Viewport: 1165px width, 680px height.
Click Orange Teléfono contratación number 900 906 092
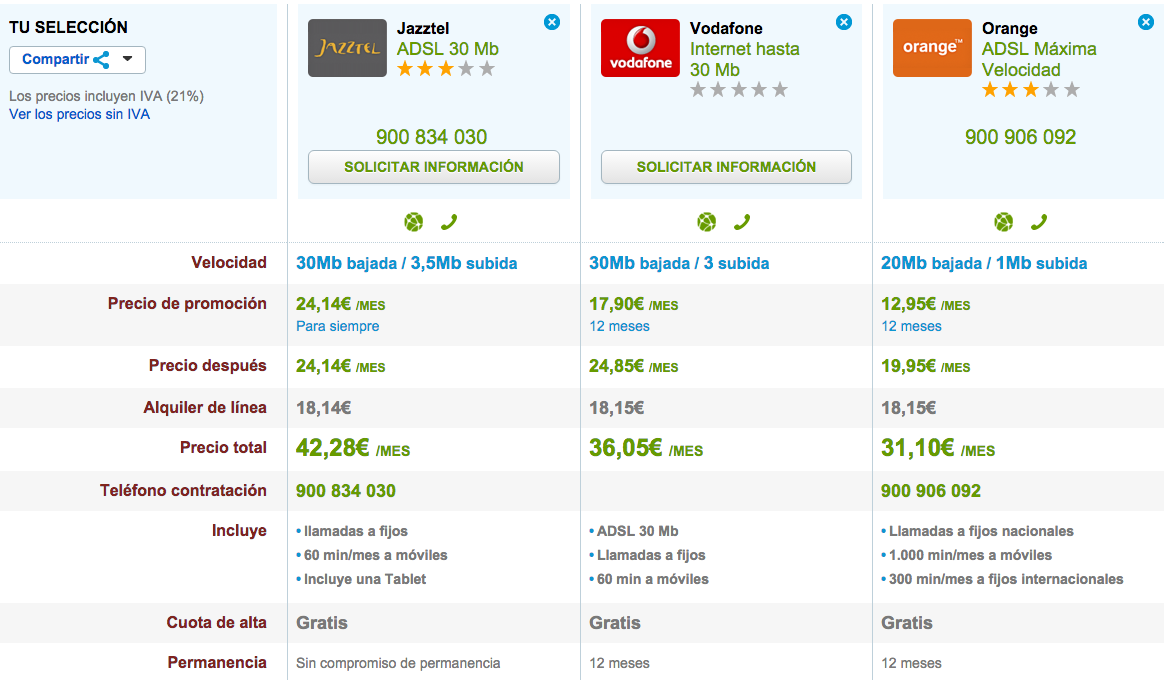coord(930,491)
